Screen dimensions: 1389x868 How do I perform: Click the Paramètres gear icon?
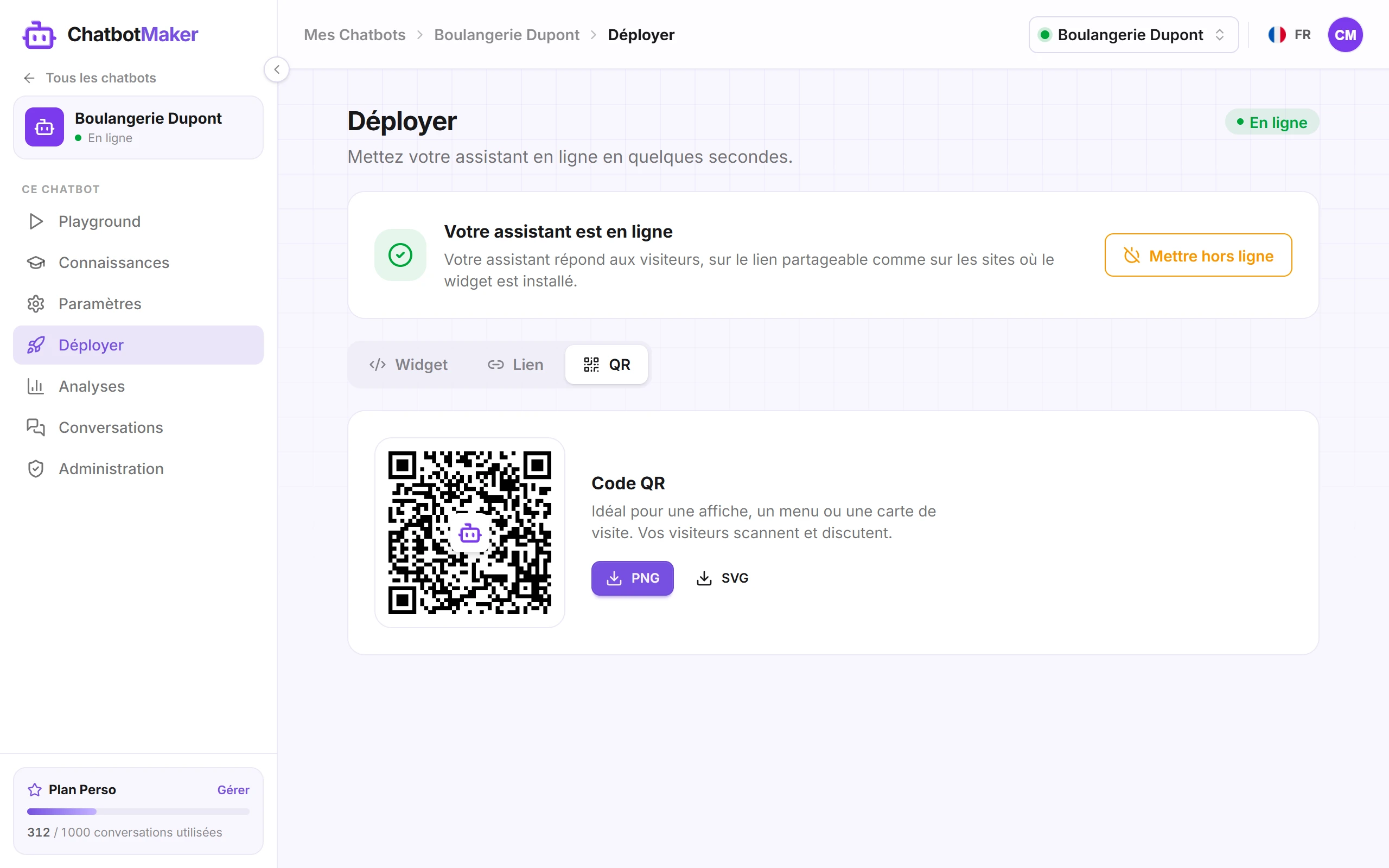pyautogui.click(x=36, y=304)
